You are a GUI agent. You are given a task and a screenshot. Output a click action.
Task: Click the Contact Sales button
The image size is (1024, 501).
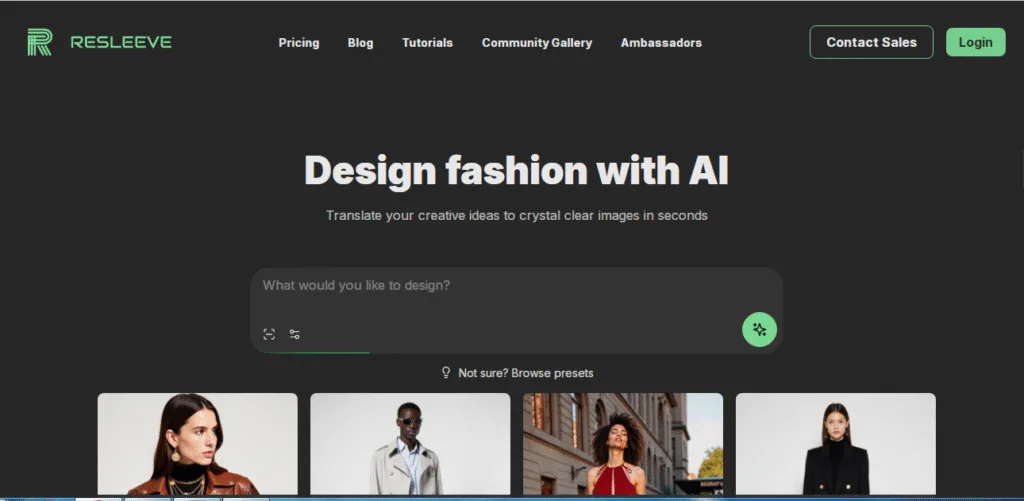click(x=871, y=42)
